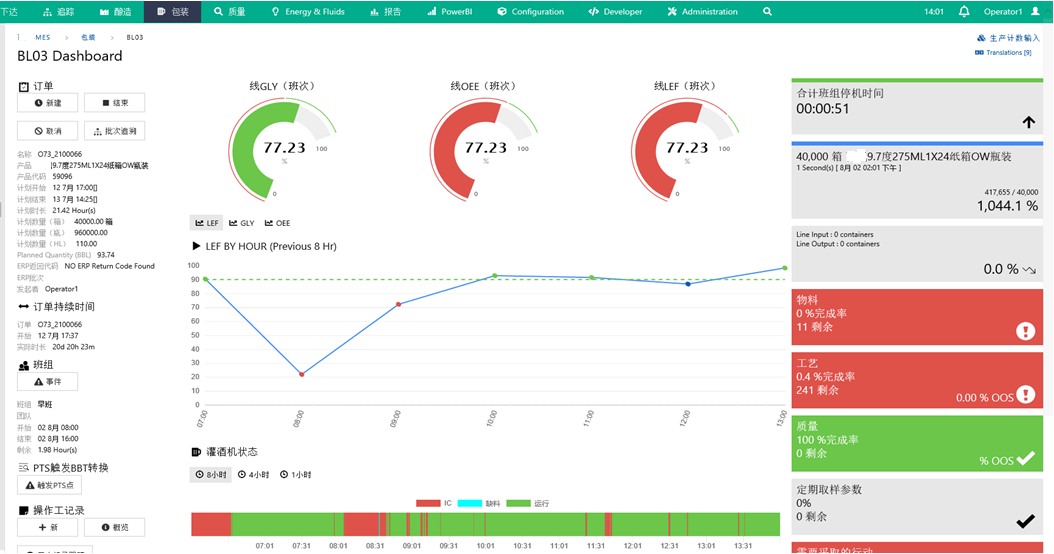This screenshot has height=554, width=1054.
Task: Collapse the LEF BY HOUR chart section
Action: pyautogui.click(x=196, y=245)
